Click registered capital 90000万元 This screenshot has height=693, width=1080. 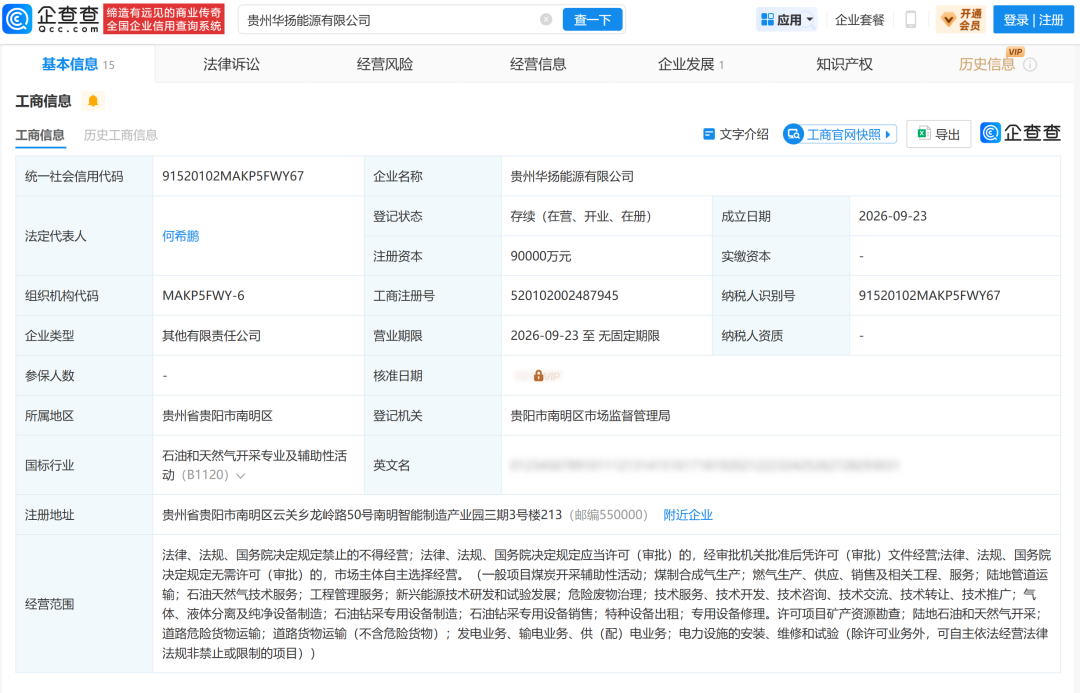pos(541,256)
